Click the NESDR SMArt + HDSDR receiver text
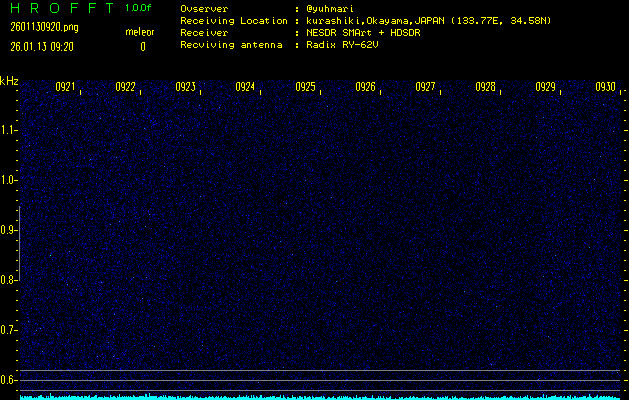Image resolution: width=629 pixels, height=400 pixels. tap(362, 33)
